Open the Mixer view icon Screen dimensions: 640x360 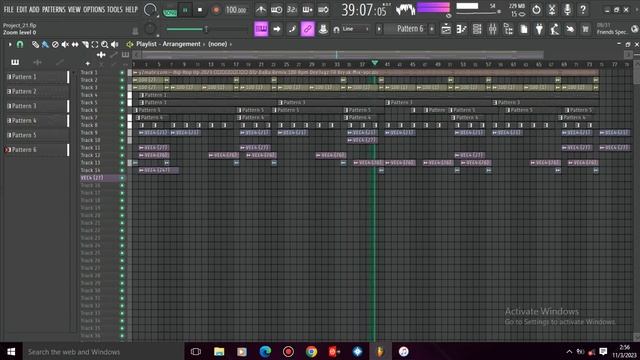[493, 29]
